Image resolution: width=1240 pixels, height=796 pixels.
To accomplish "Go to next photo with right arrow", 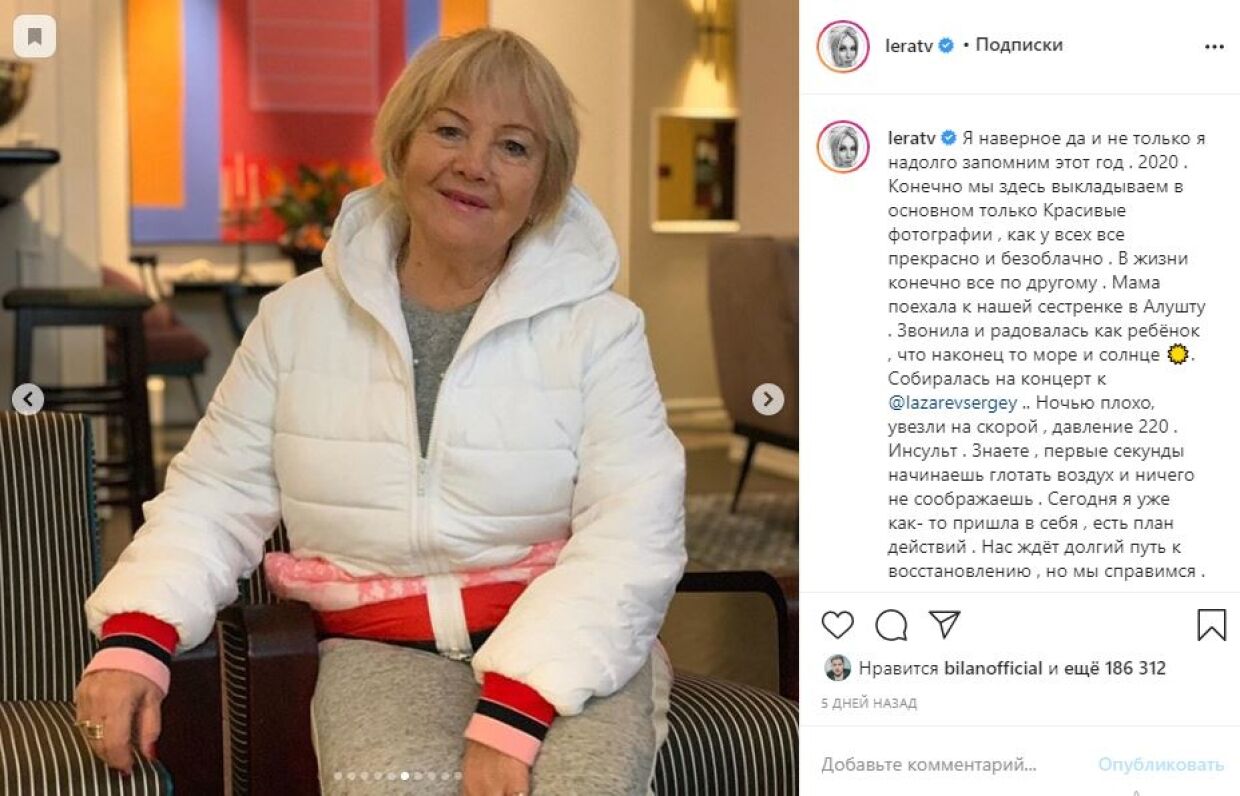I will pos(768,399).
